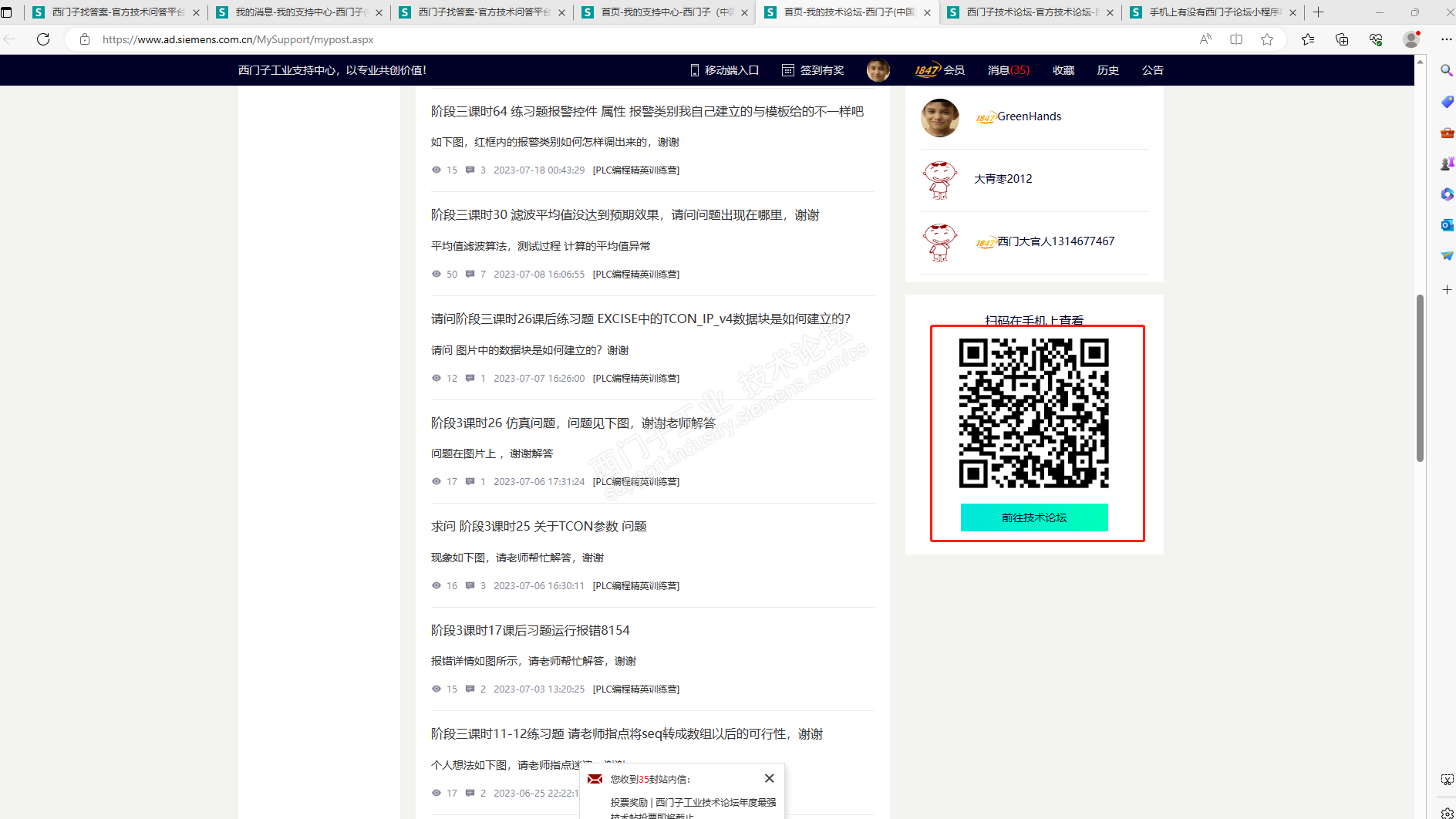Image resolution: width=1456 pixels, height=819 pixels.
Task: Click the 前往技术论坛 button
Action: [x=1034, y=517]
